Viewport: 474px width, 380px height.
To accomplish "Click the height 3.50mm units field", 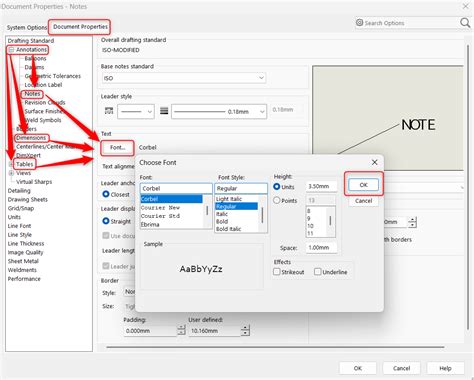I will click(x=321, y=186).
